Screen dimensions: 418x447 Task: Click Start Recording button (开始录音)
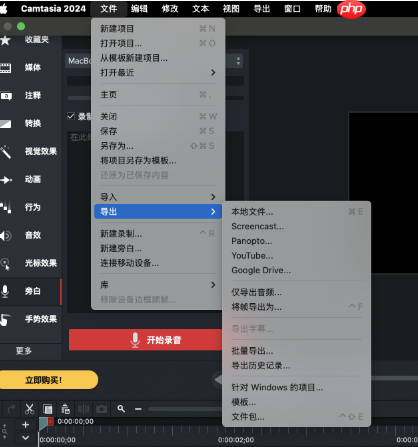click(x=145, y=340)
